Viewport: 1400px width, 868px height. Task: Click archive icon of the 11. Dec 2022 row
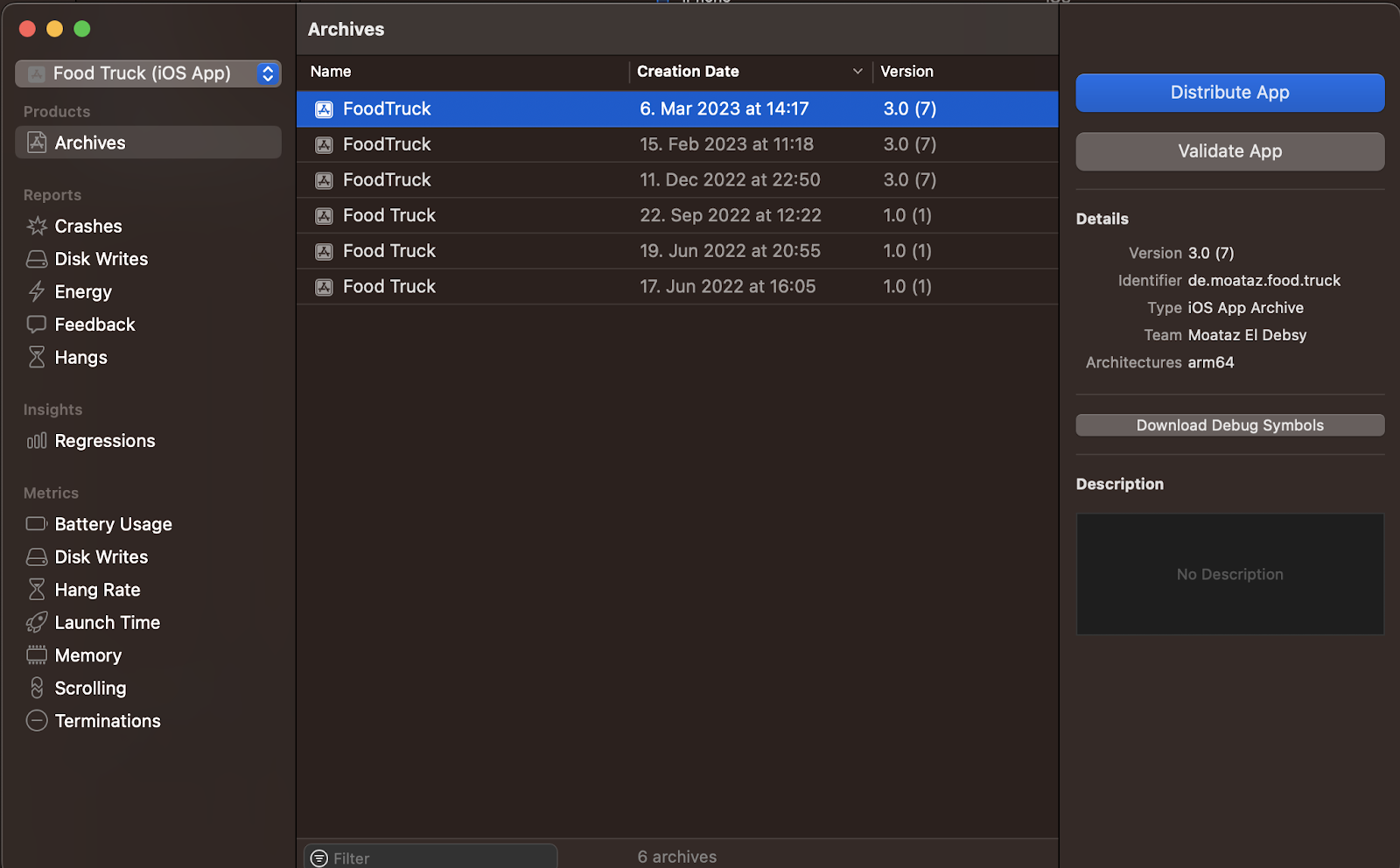324,180
